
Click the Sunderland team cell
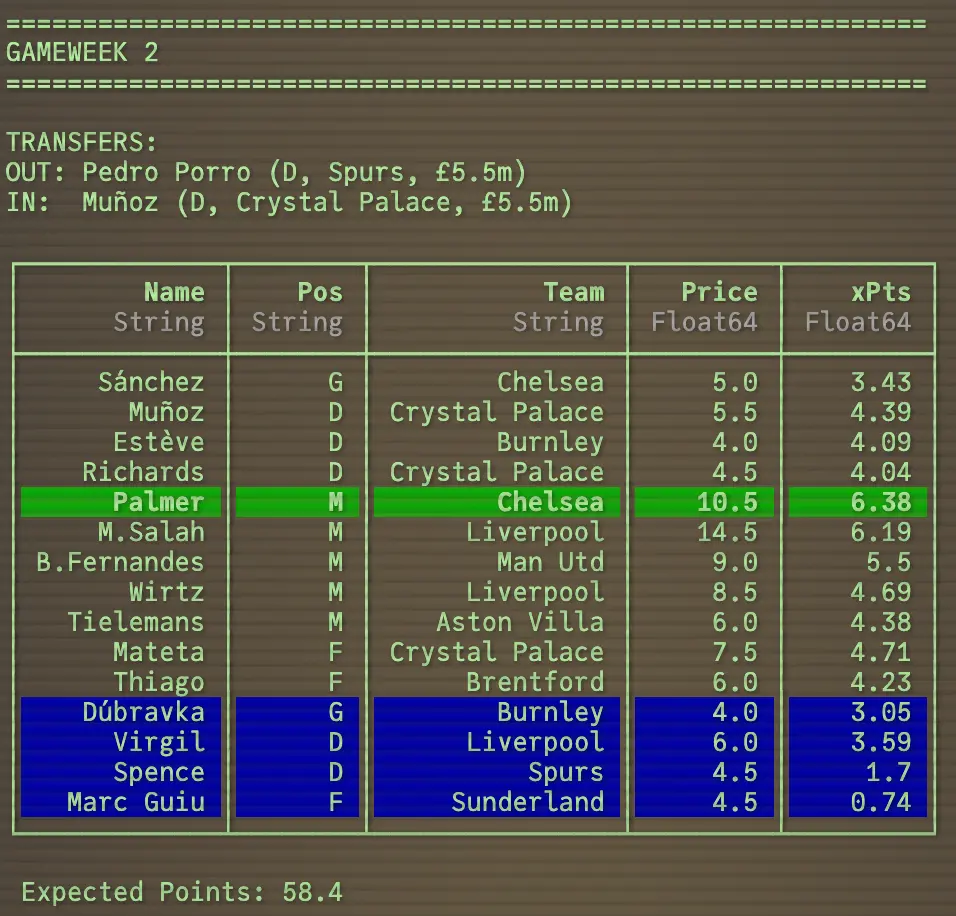497,802
